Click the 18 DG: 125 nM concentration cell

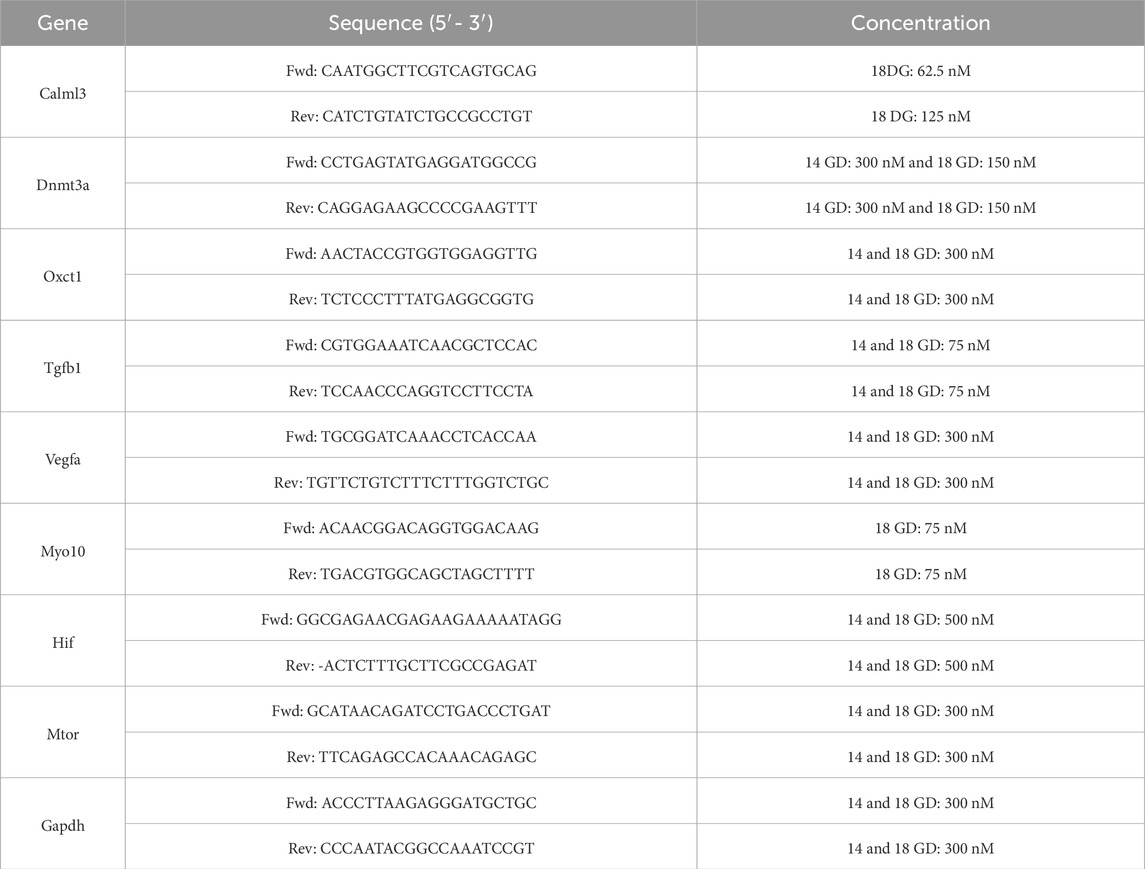920,116
